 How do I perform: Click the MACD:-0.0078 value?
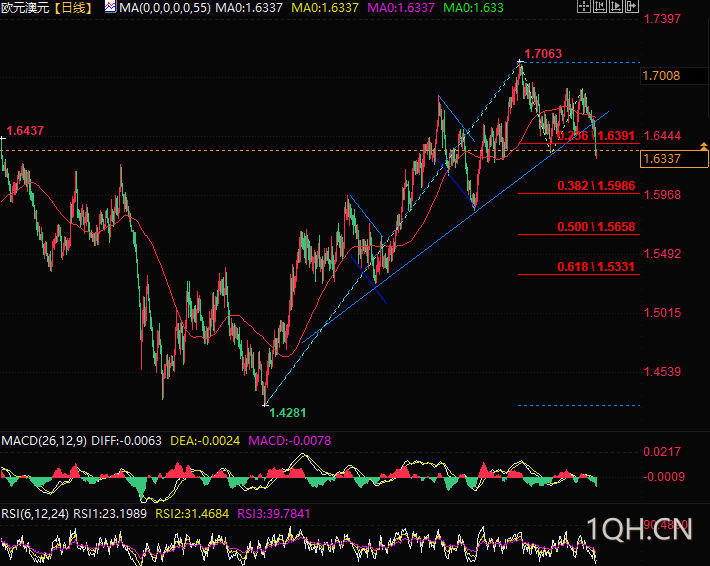tap(290, 441)
